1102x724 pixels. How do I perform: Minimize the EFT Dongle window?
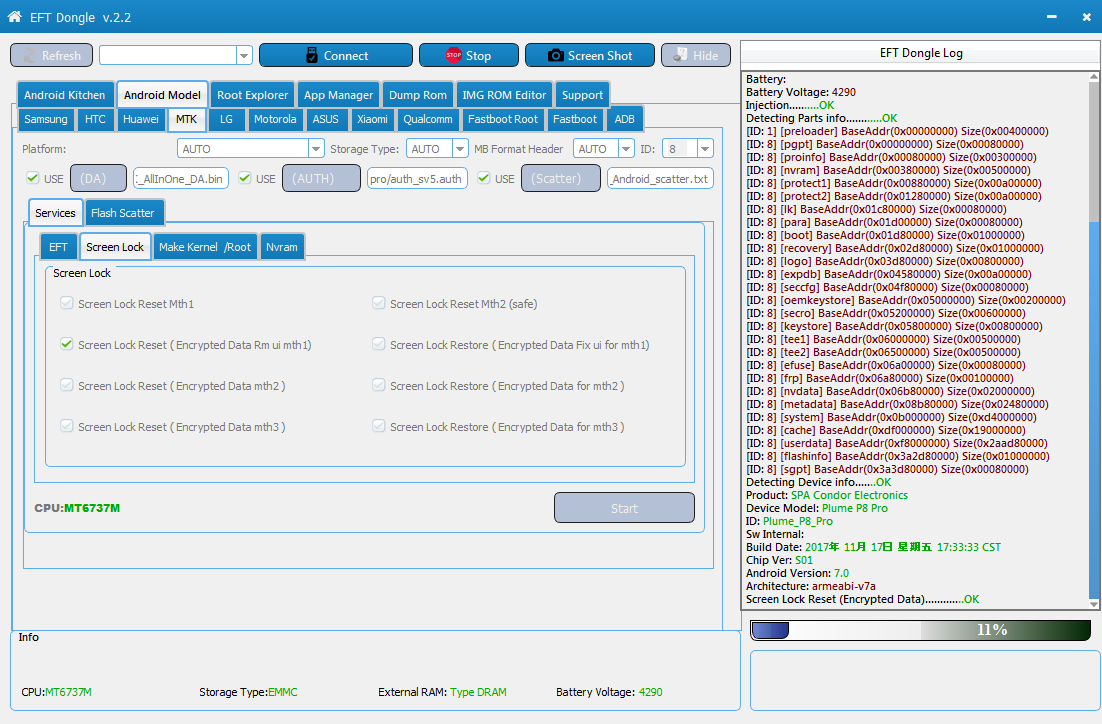(x=1051, y=17)
